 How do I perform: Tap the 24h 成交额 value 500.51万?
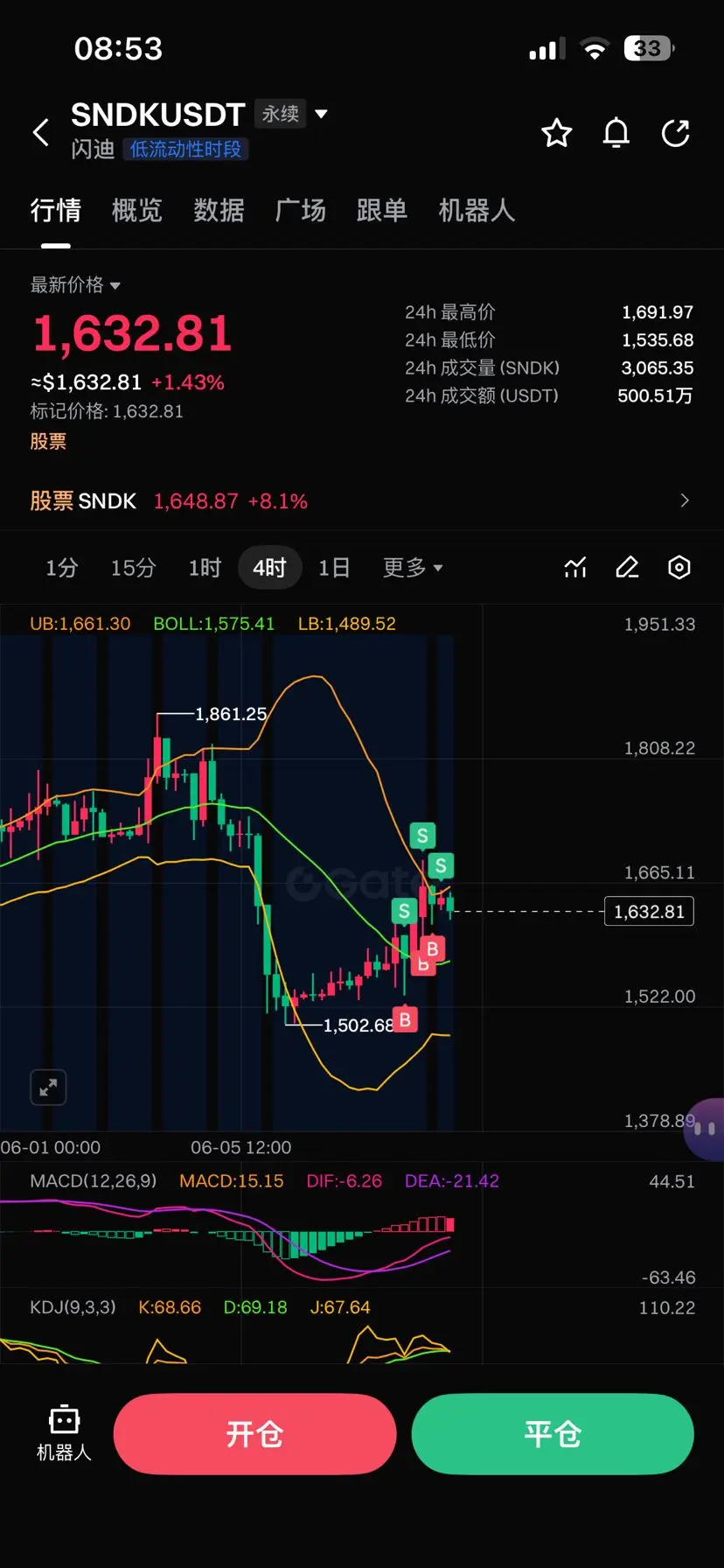coord(655,395)
